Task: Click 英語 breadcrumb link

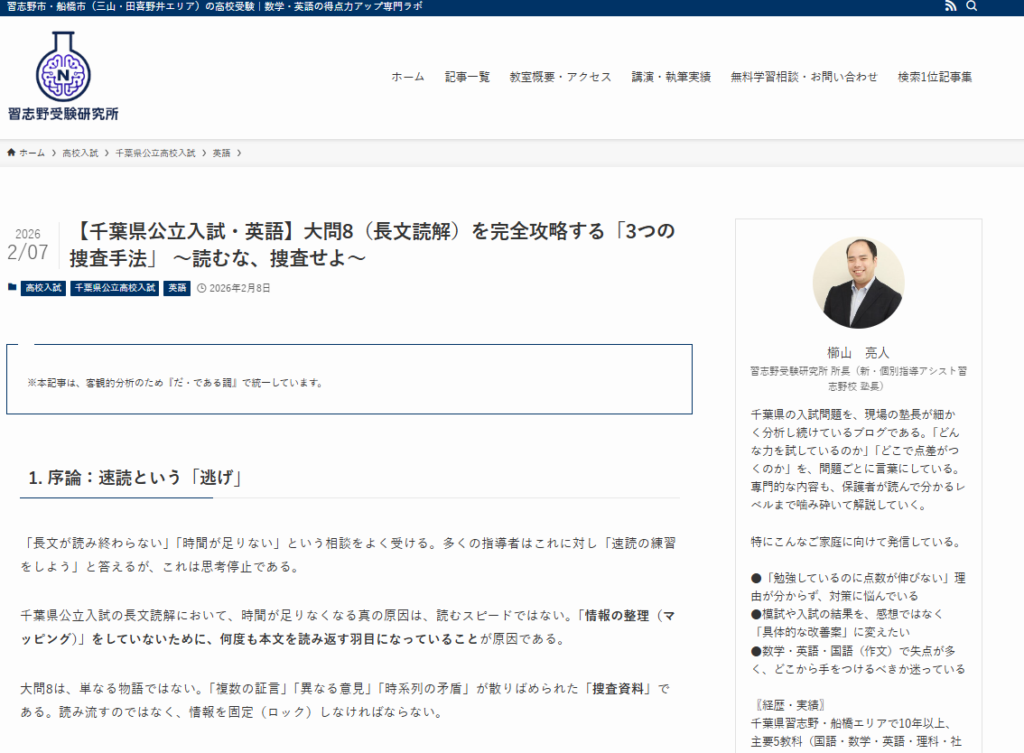Action: click(221, 153)
